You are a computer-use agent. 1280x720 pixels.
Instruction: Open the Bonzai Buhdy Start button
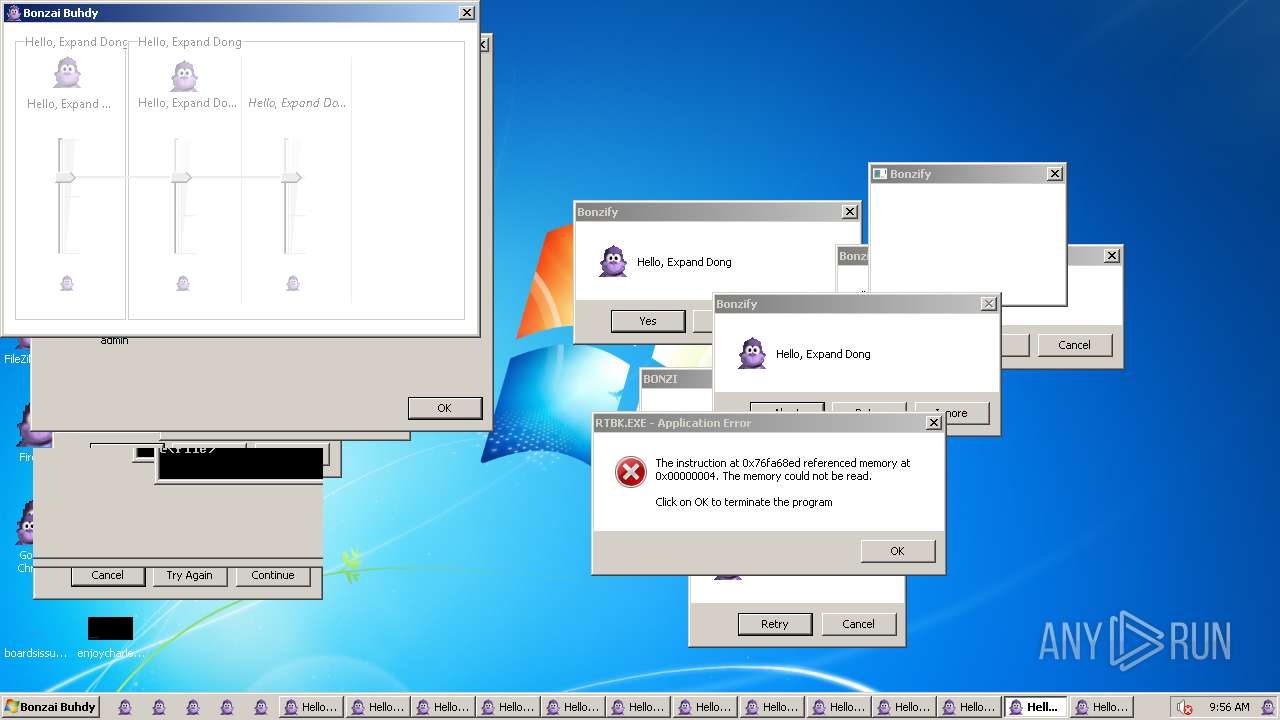point(51,707)
